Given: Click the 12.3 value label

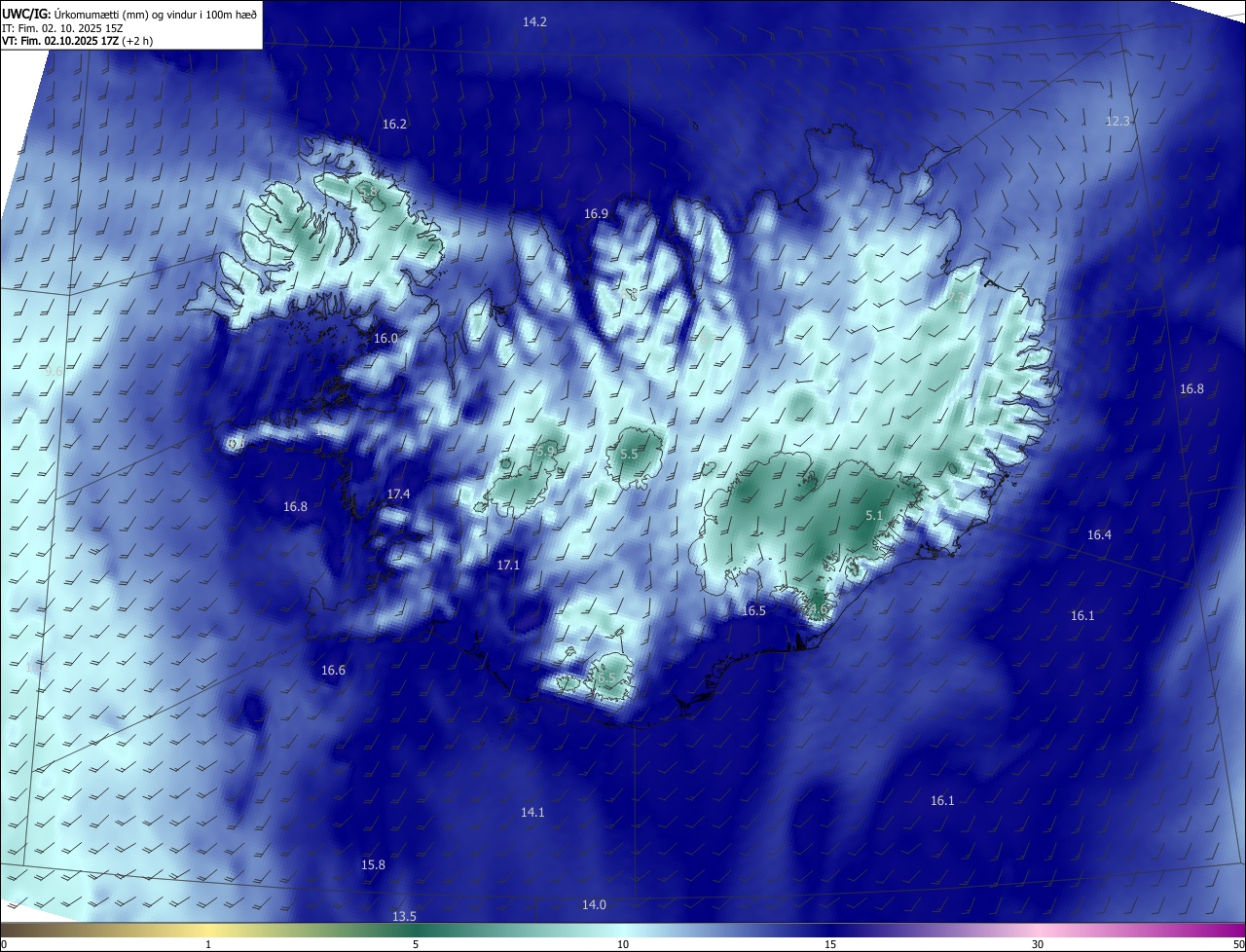Looking at the screenshot, I should click(x=1118, y=121).
